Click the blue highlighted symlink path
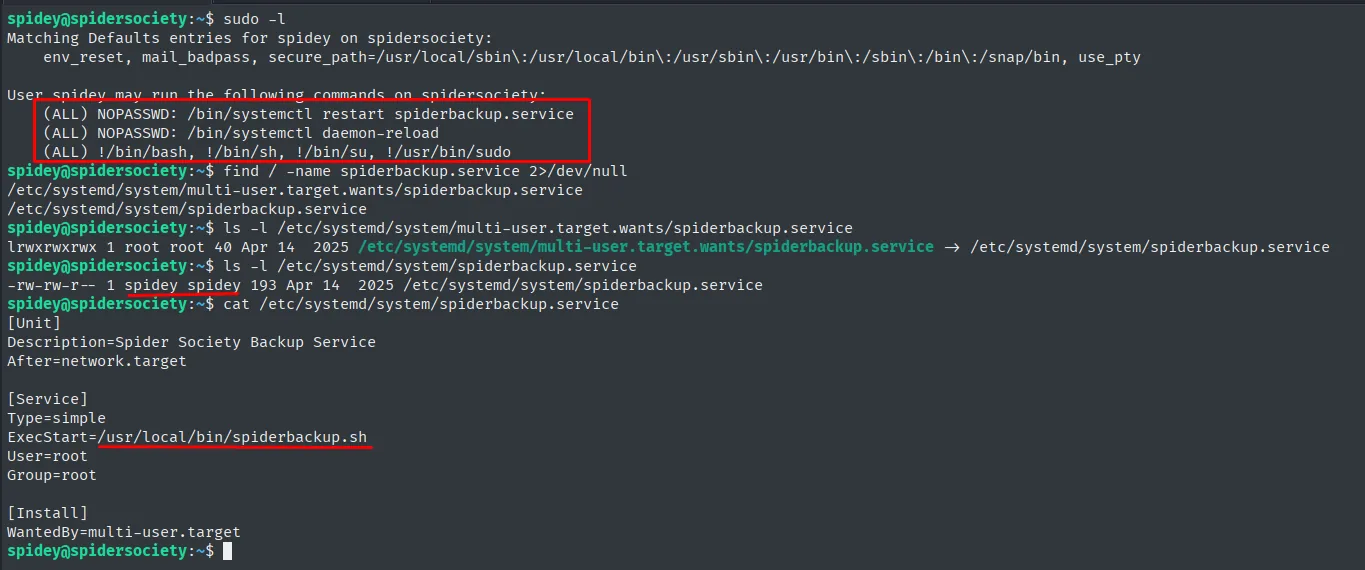Image resolution: width=1365 pixels, height=570 pixels. 646,247
